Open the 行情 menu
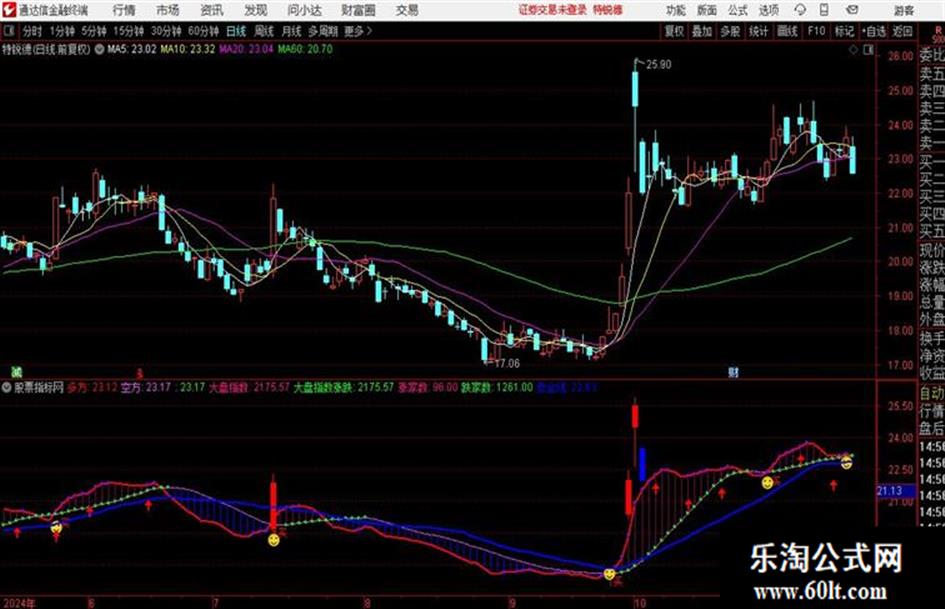The image size is (945, 609). (124, 10)
